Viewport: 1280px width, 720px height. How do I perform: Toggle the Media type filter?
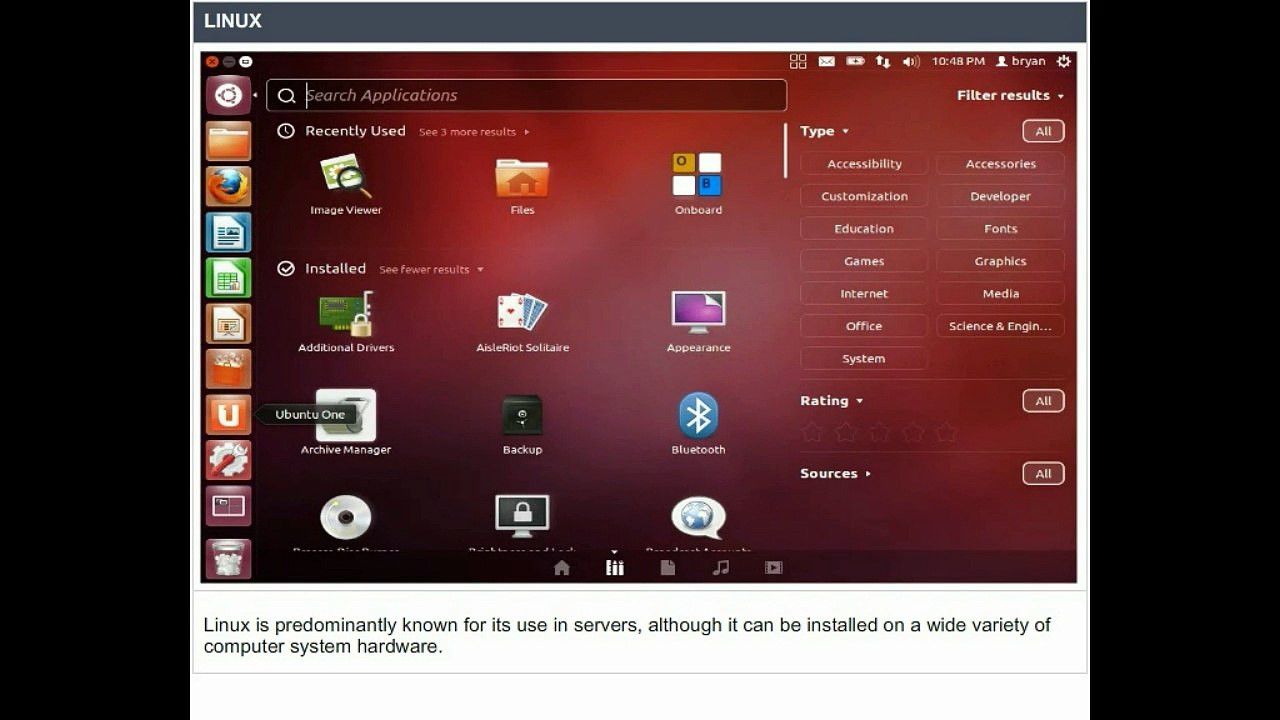point(1000,294)
